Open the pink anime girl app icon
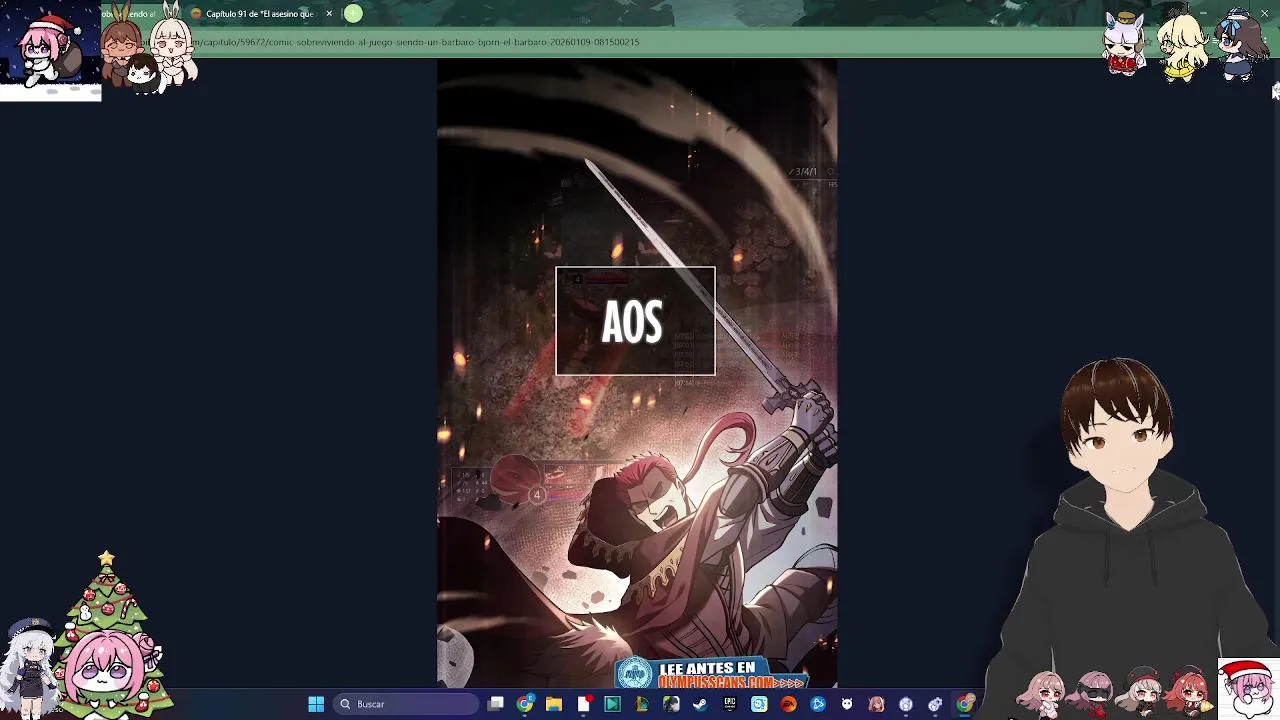 click(x=876, y=704)
